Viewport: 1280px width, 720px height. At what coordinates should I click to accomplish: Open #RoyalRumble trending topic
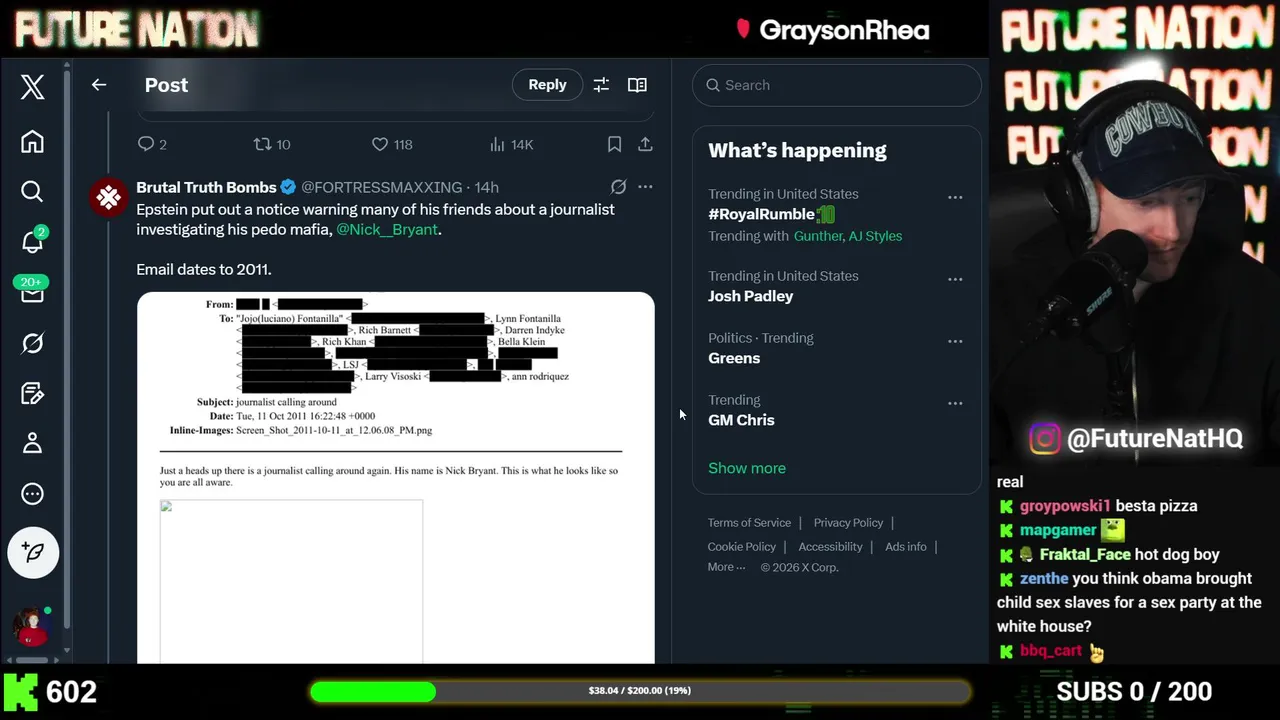[x=771, y=214]
